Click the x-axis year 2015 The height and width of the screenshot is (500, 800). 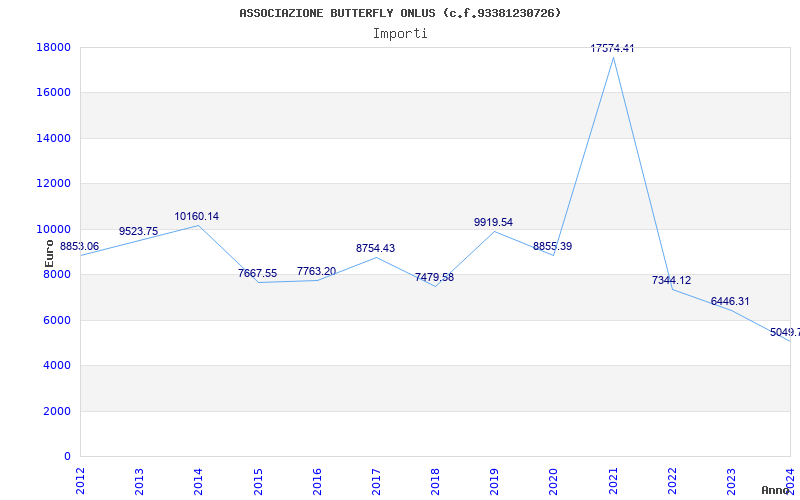pos(258,481)
